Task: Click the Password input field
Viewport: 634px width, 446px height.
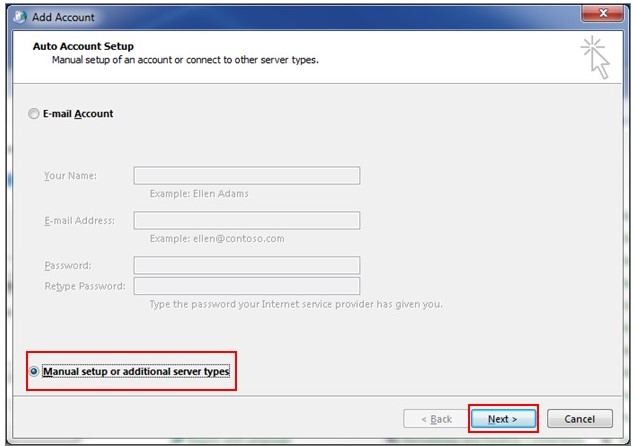Action: pyautogui.click(x=247, y=265)
